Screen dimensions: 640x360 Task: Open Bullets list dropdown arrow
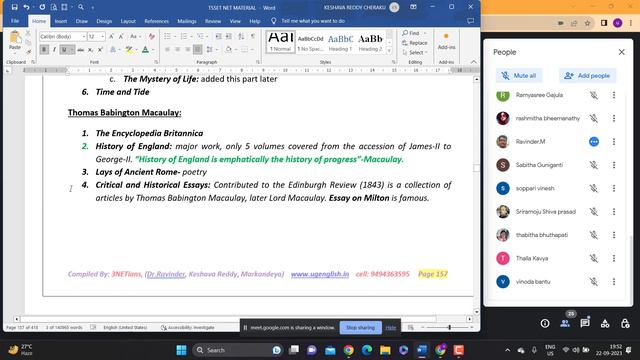point(175,37)
